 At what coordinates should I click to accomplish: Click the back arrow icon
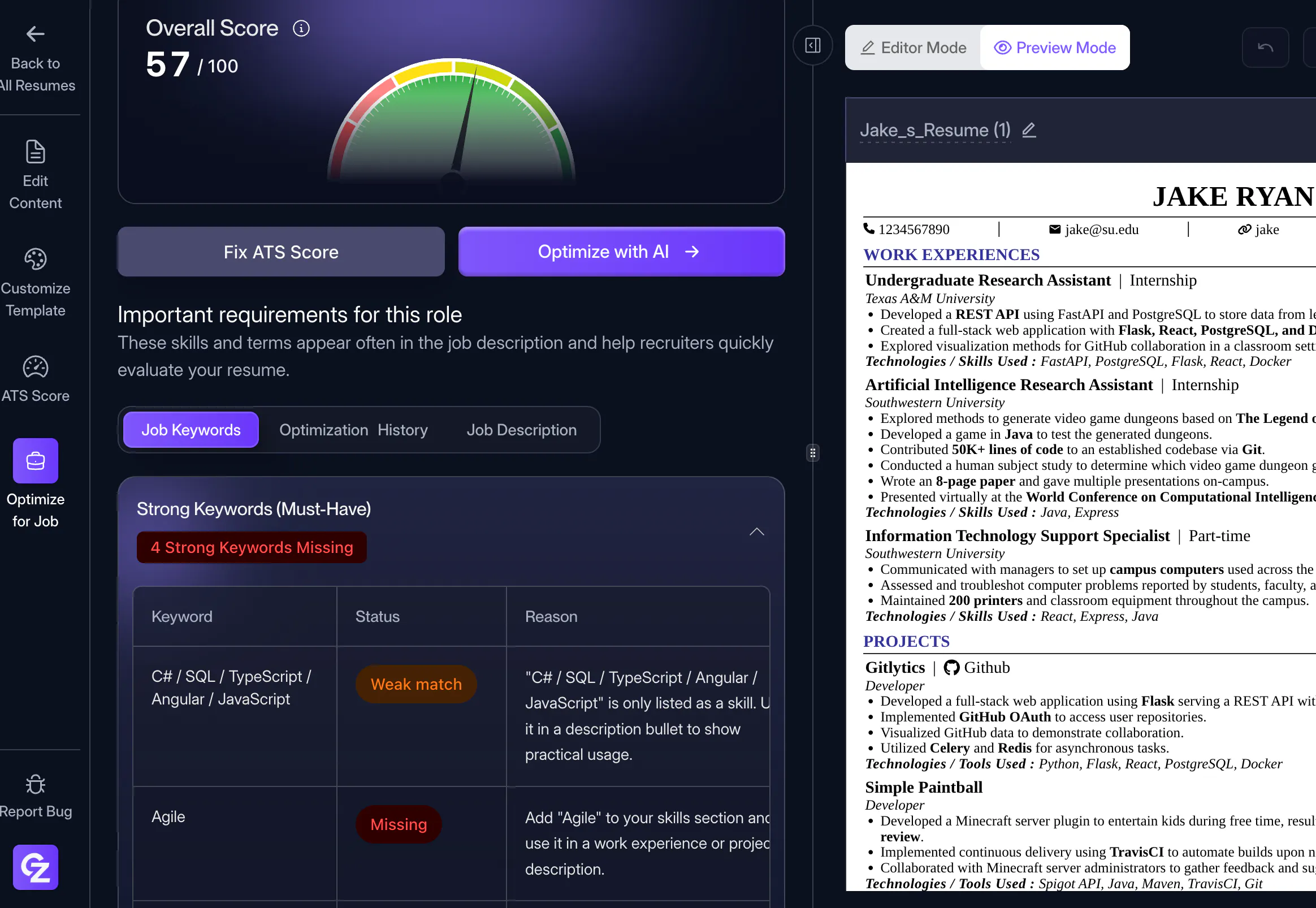[35, 34]
